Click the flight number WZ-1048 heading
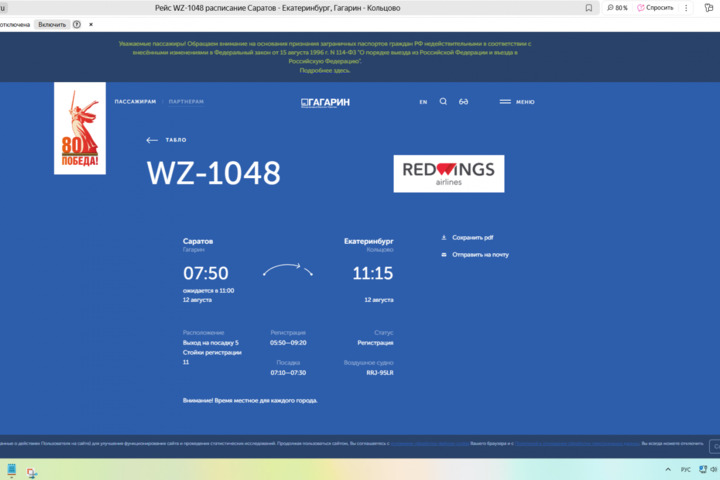The image size is (720, 480). click(x=214, y=173)
